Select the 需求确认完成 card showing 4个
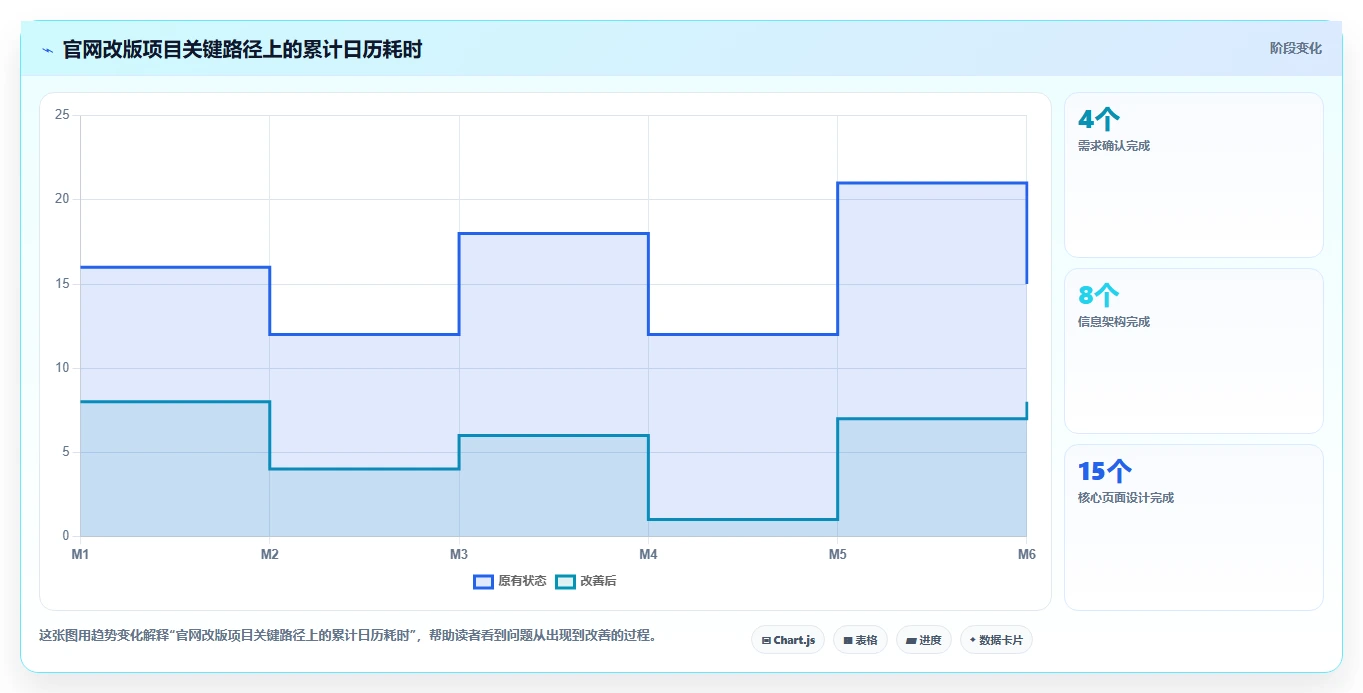The width and height of the screenshot is (1363, 693). click(1194, 175)
